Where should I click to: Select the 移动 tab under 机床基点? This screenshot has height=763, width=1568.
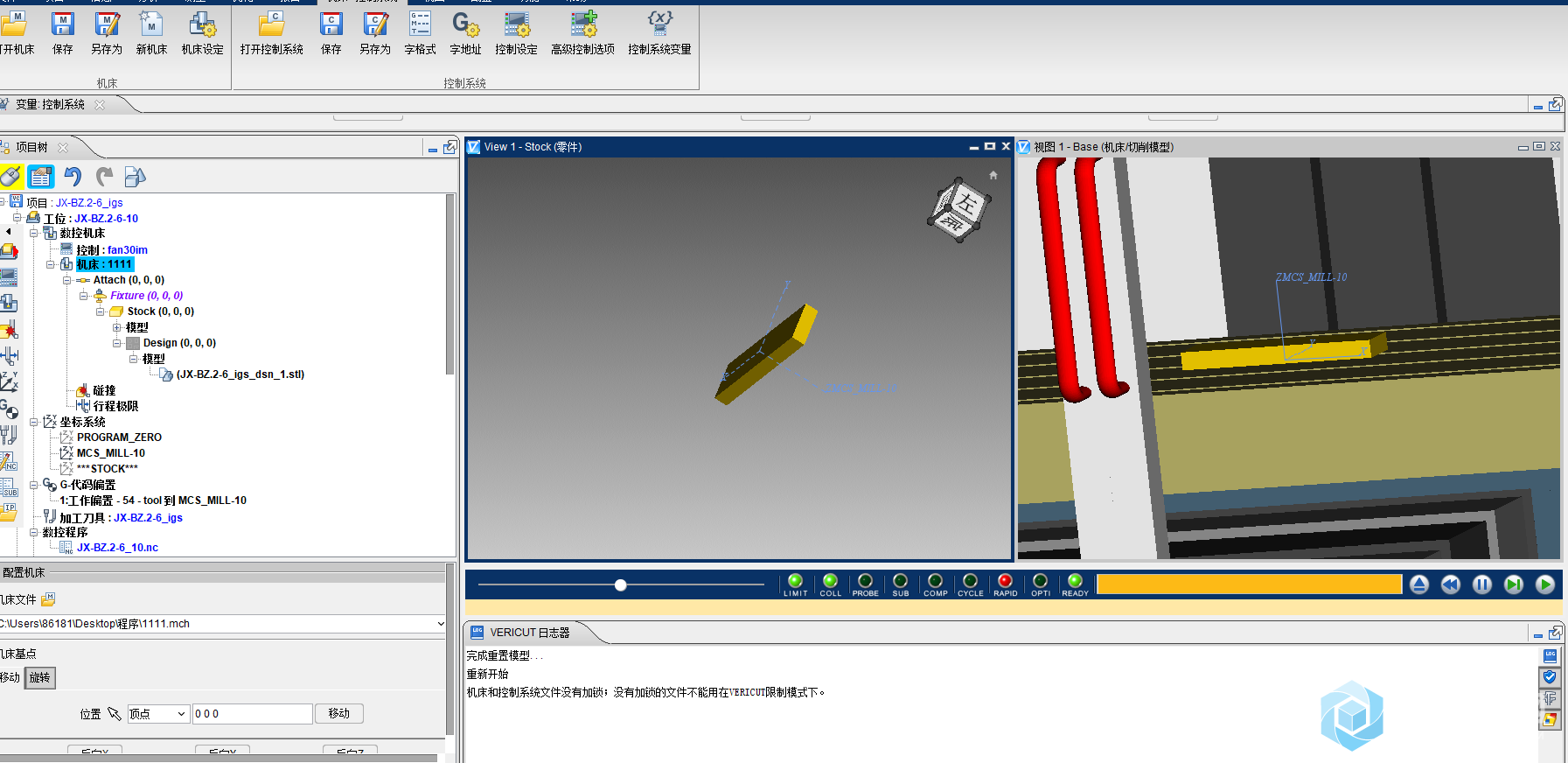click(x=10, y=677)
